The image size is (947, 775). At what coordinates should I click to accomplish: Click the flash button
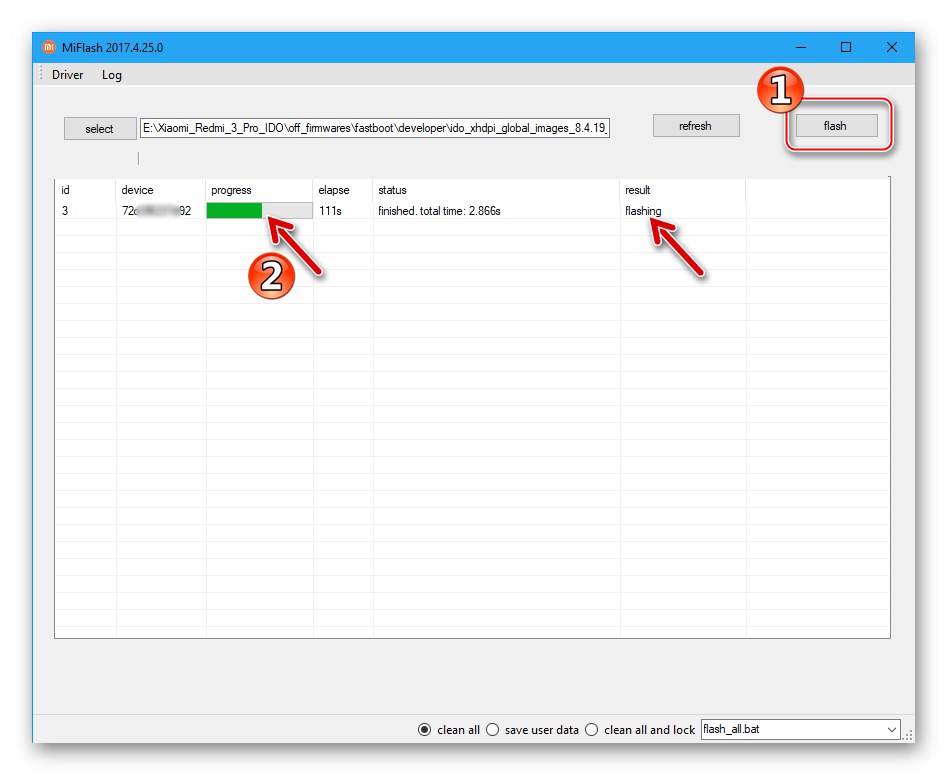(x=836, y=126)
